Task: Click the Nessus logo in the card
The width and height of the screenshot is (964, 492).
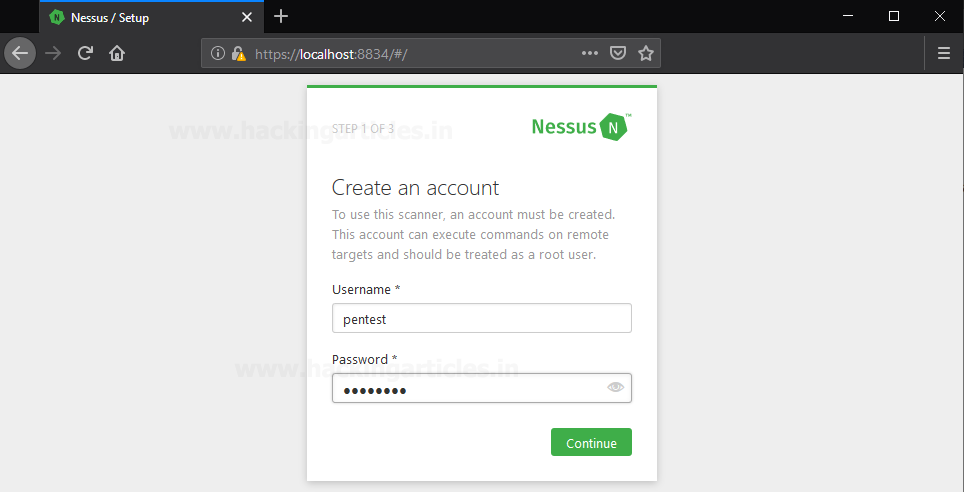Action: click(581, 127)
